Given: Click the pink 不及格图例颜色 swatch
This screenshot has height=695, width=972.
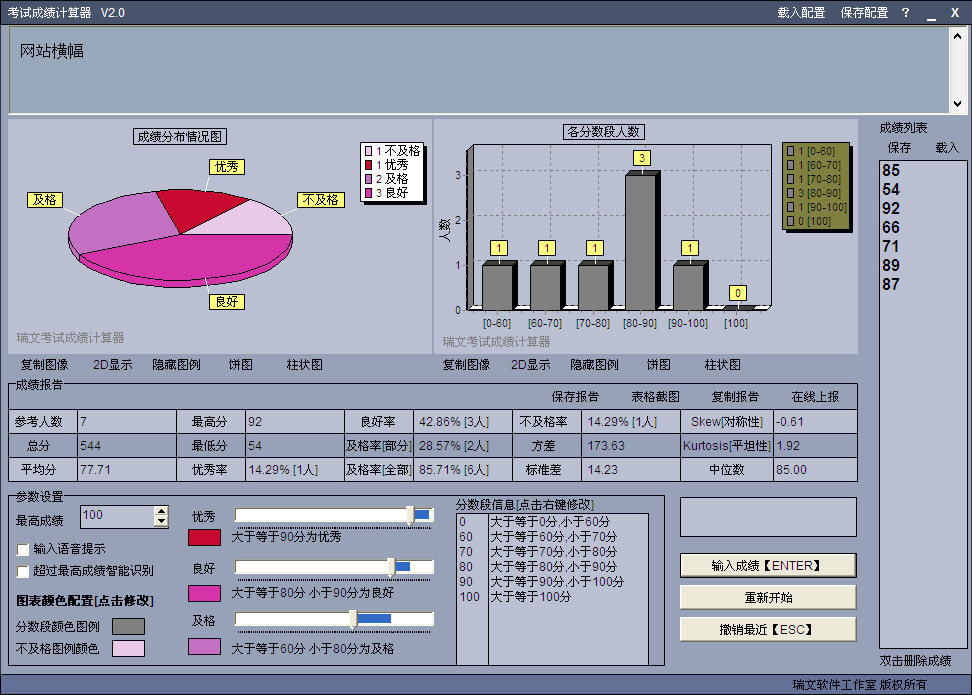Looking at the screenshot, I should [x=128, y=649].
